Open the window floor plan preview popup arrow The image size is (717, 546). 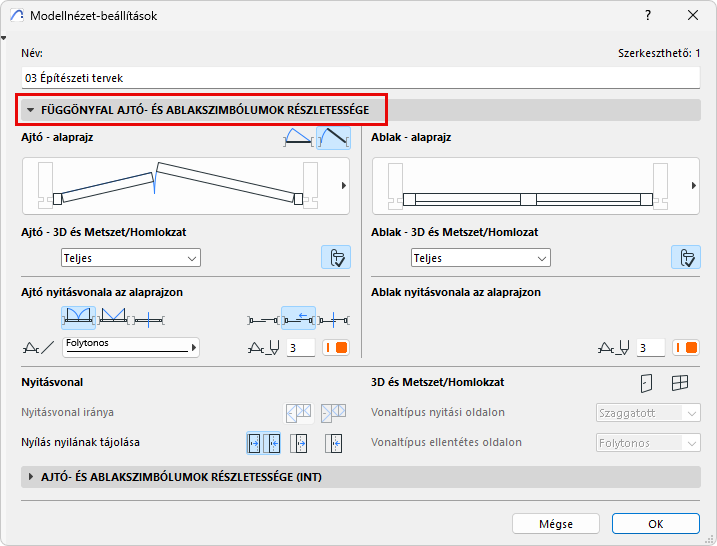694,186
